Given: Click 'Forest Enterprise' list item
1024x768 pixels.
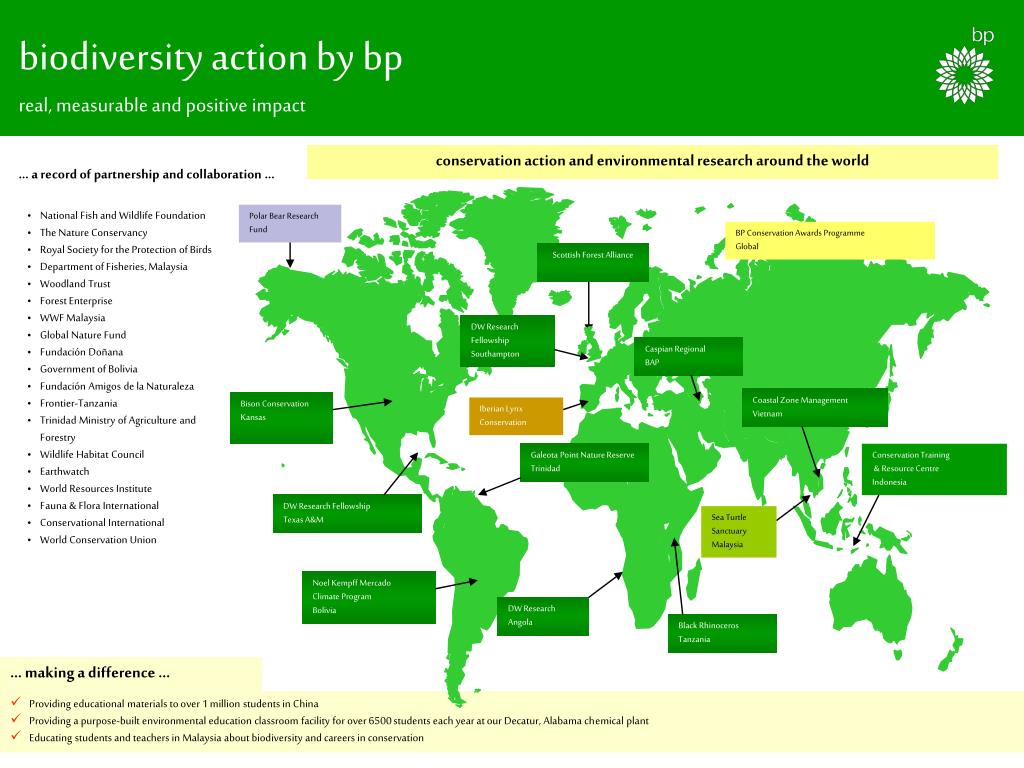Looking at the screenshot, I should [x=76, y=300].
